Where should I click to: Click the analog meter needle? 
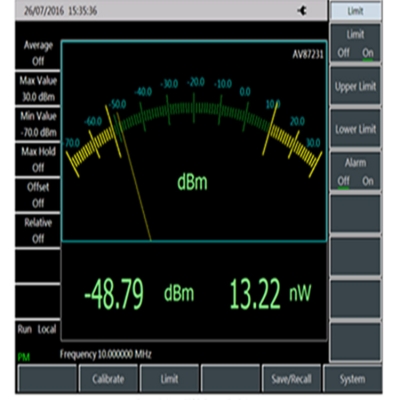click(134, 177)
